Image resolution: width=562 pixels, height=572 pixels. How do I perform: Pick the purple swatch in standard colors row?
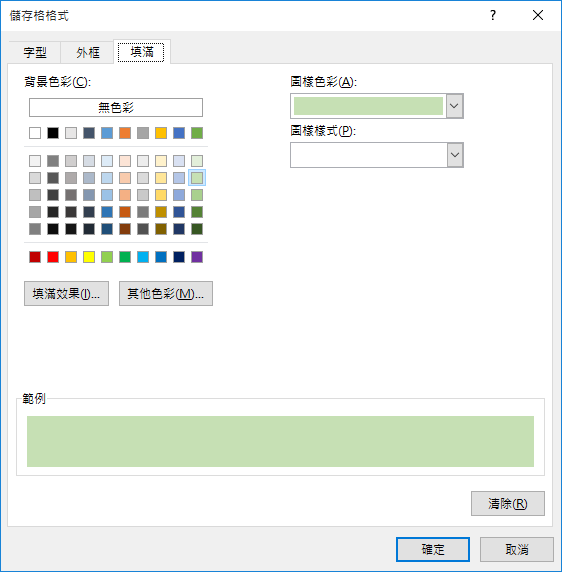coord(197,257)
